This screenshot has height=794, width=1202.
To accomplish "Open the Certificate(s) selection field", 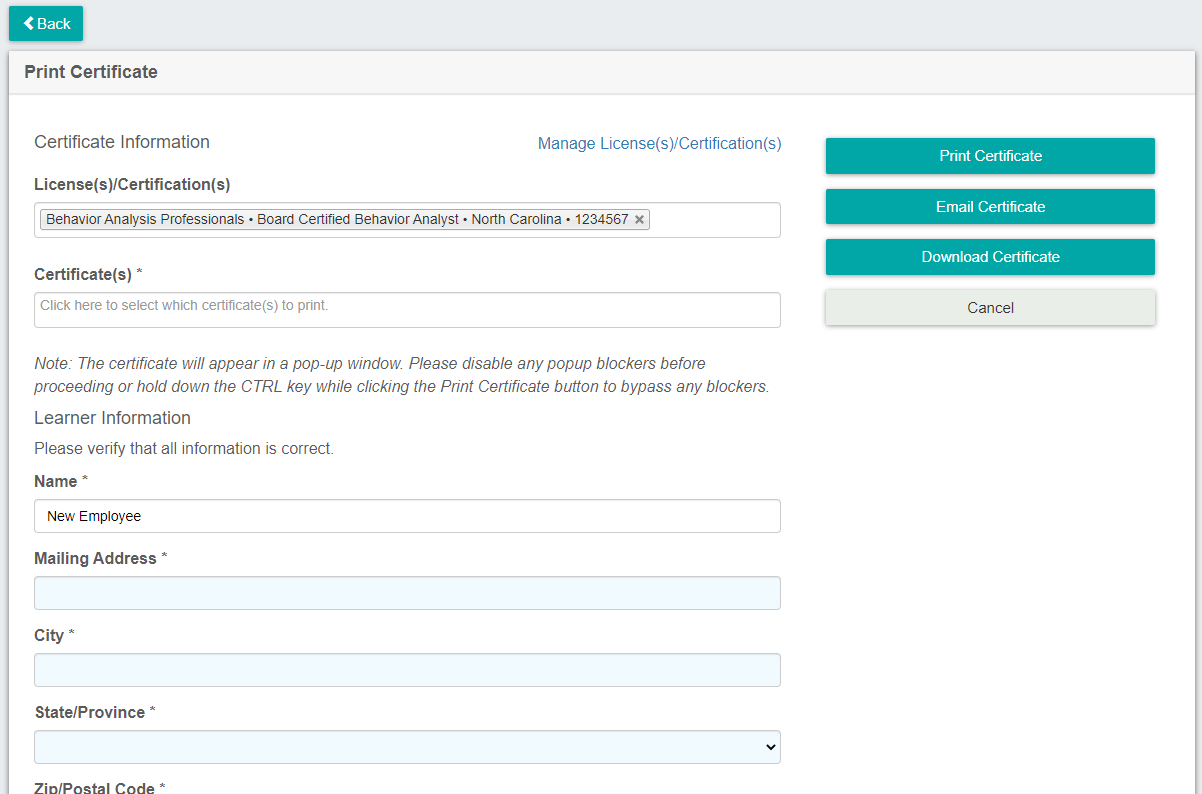I will (407, 310).
